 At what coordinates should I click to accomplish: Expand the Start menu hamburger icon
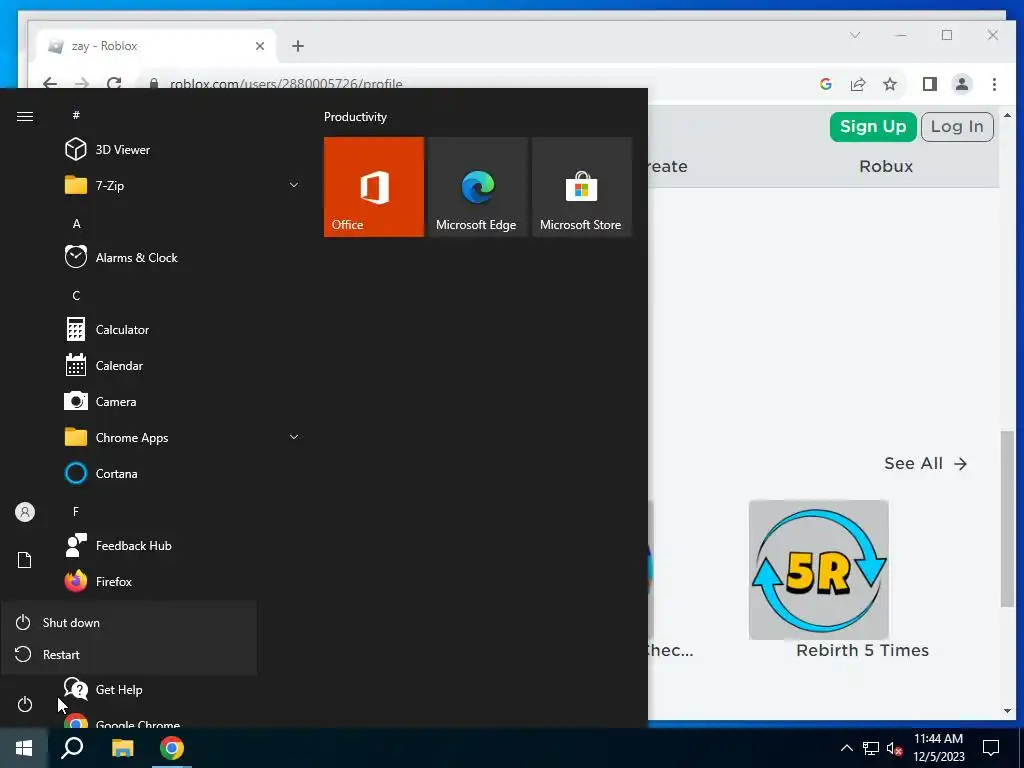[25, 116]
